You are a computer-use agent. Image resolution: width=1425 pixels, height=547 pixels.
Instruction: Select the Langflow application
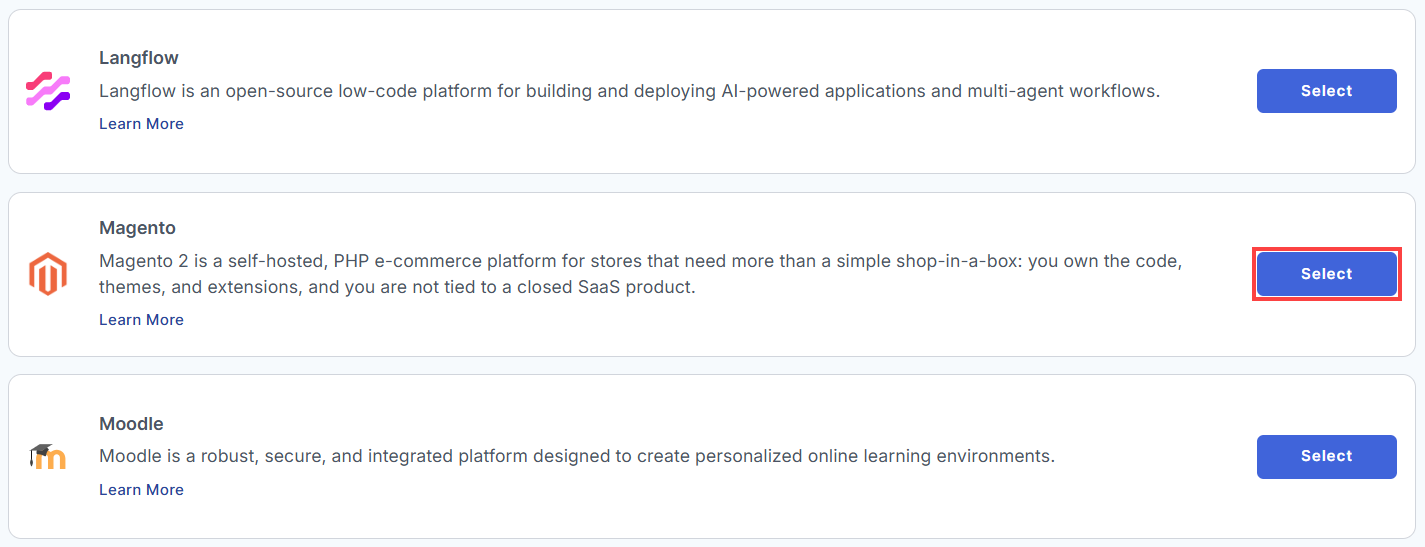point(1326,91)
